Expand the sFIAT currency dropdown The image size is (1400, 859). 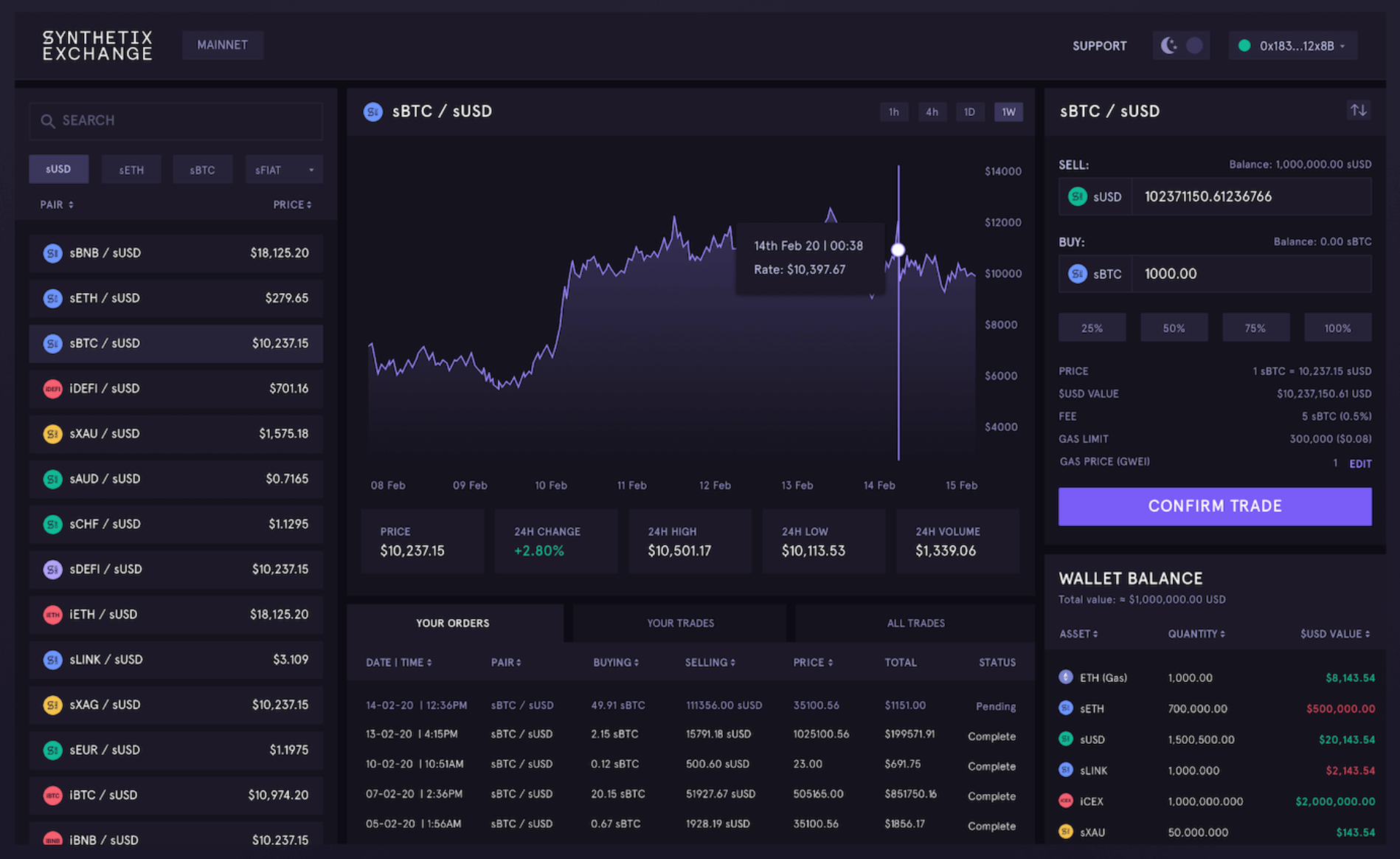point(284,169)
